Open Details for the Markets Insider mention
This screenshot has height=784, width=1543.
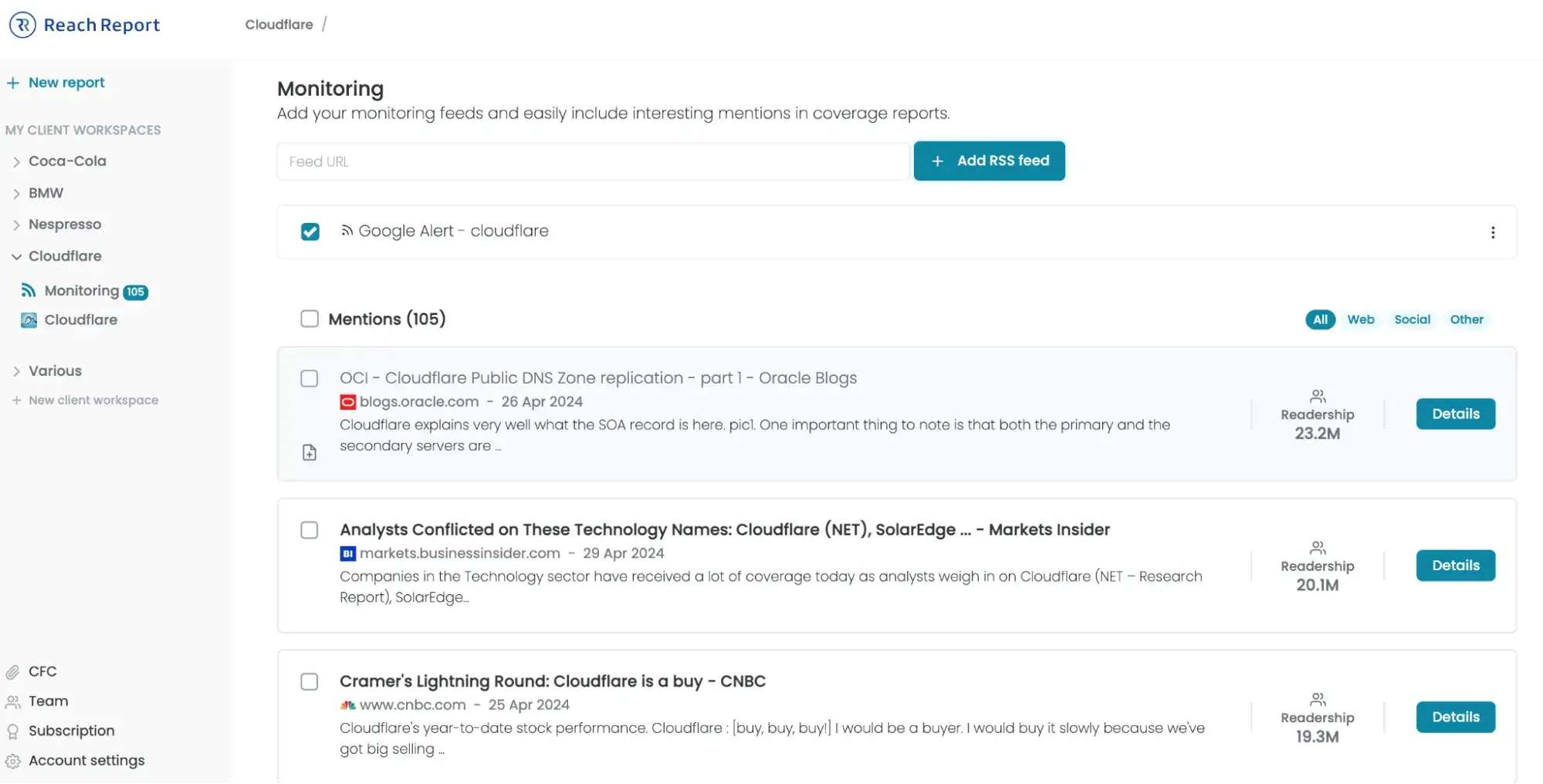tap(1456, 566)
